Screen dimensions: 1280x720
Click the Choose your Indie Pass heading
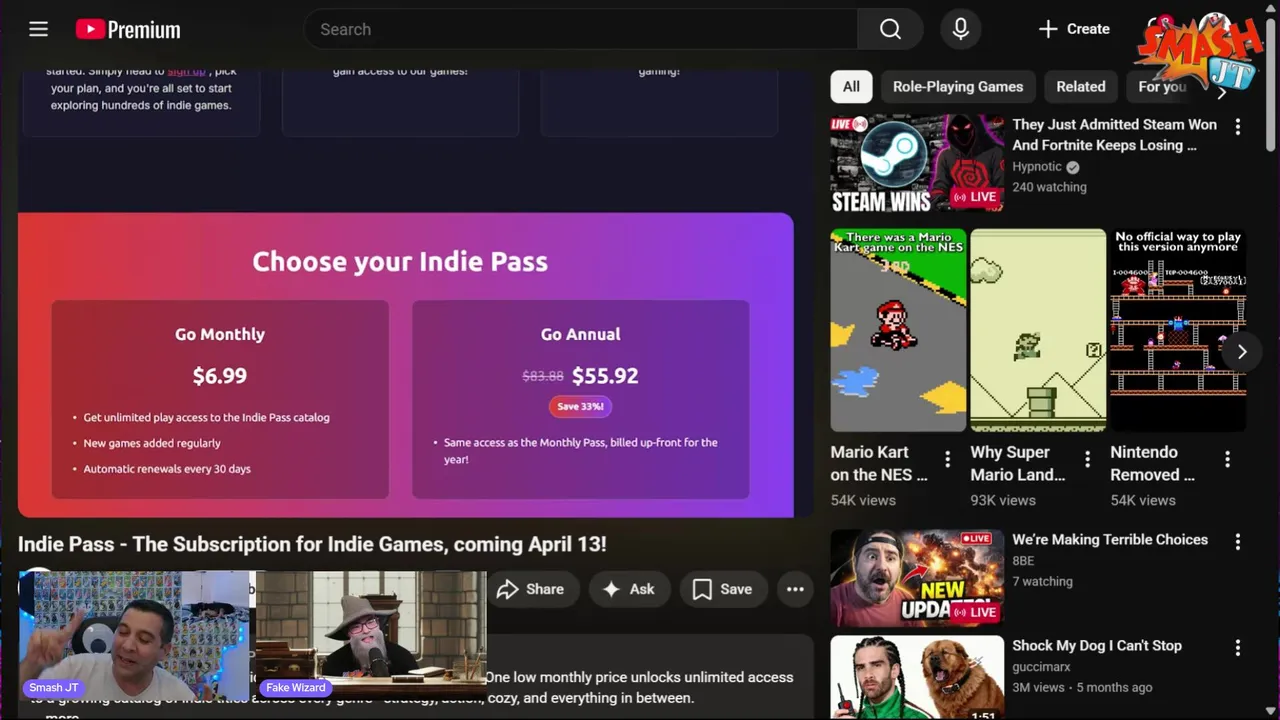400,261
